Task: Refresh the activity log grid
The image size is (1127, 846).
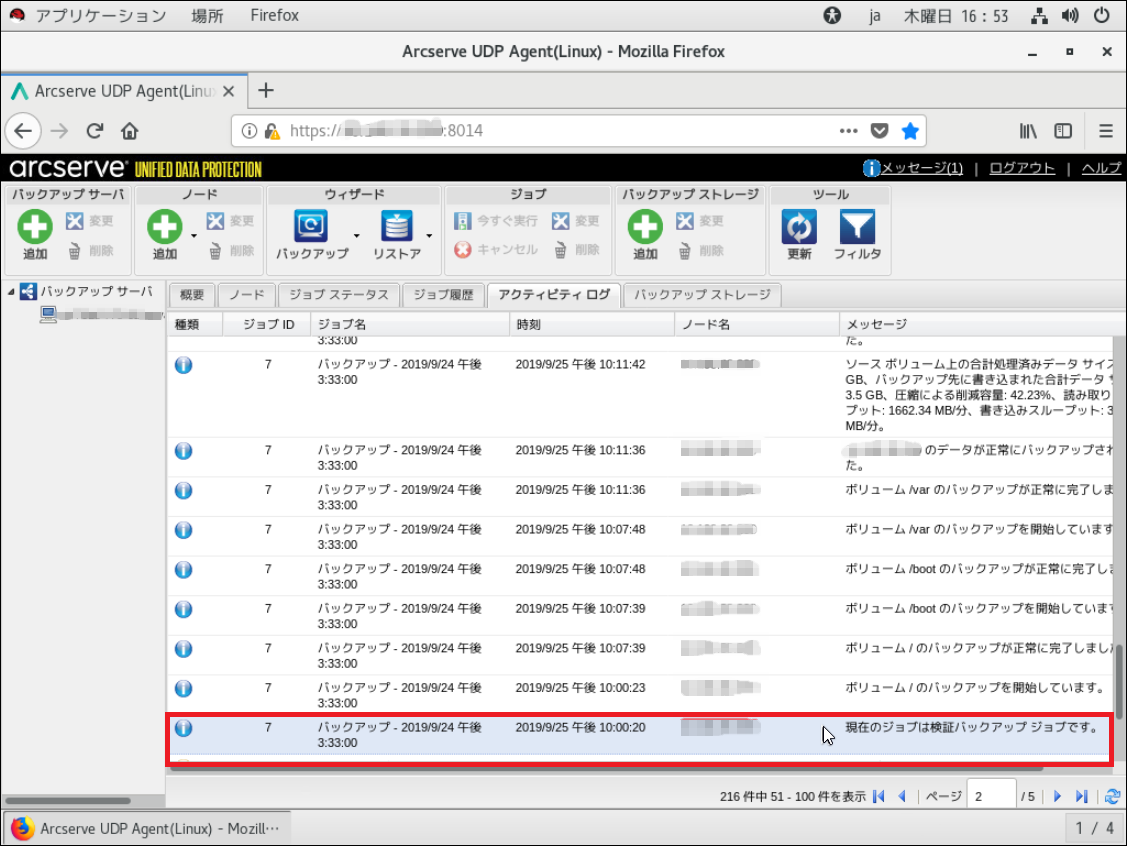Action: pos(1113,796)
